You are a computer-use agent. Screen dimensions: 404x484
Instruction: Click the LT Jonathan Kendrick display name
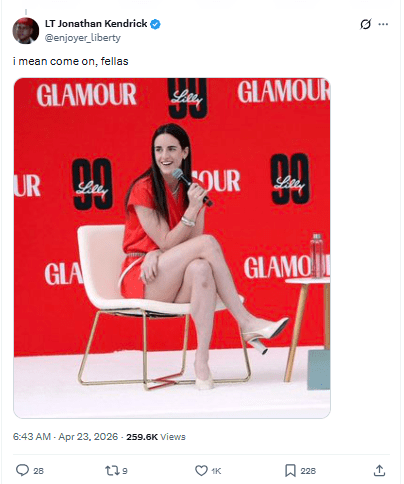click(96, 24)
